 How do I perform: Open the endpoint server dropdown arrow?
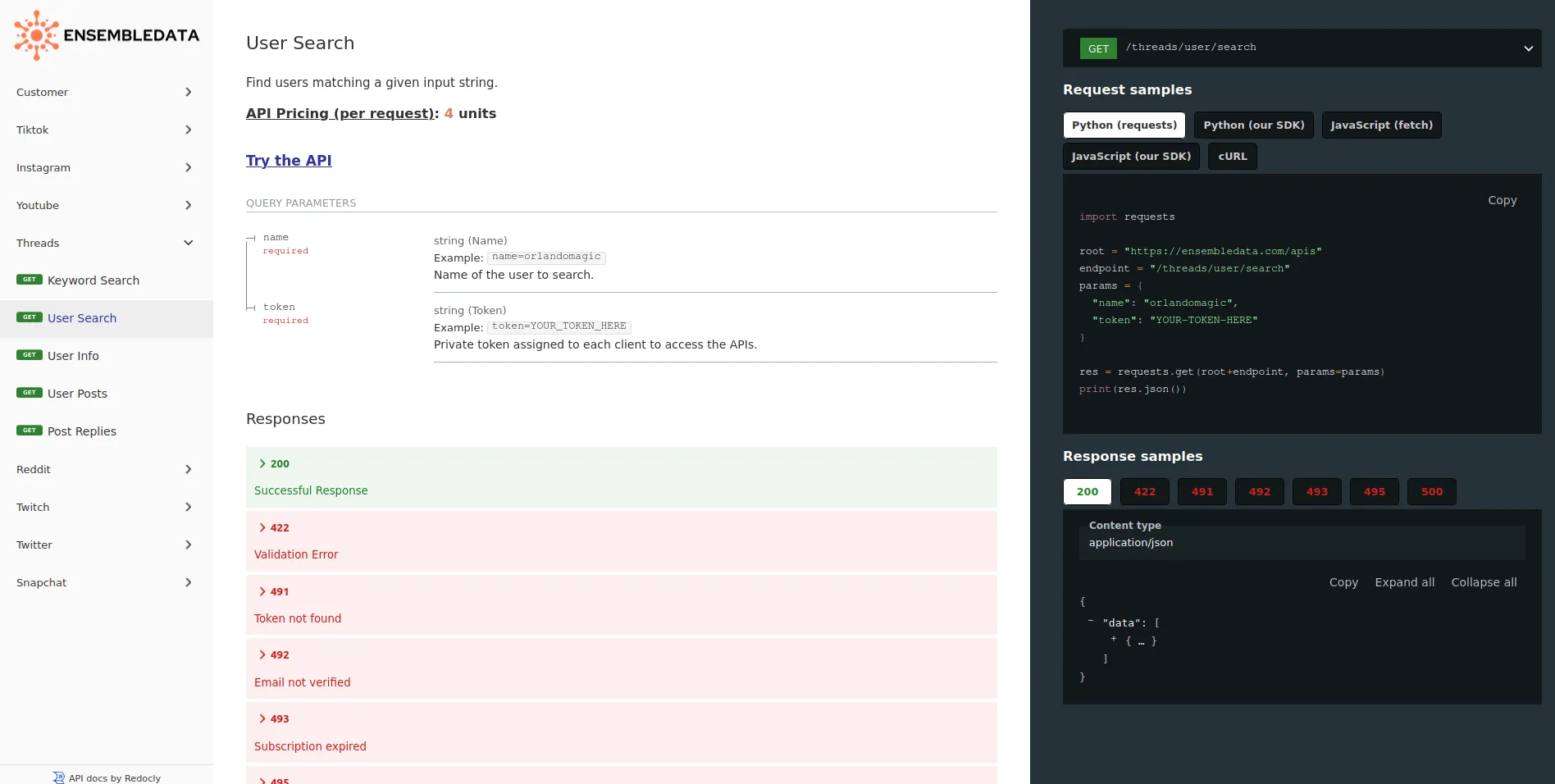[x=1528, y=48]
